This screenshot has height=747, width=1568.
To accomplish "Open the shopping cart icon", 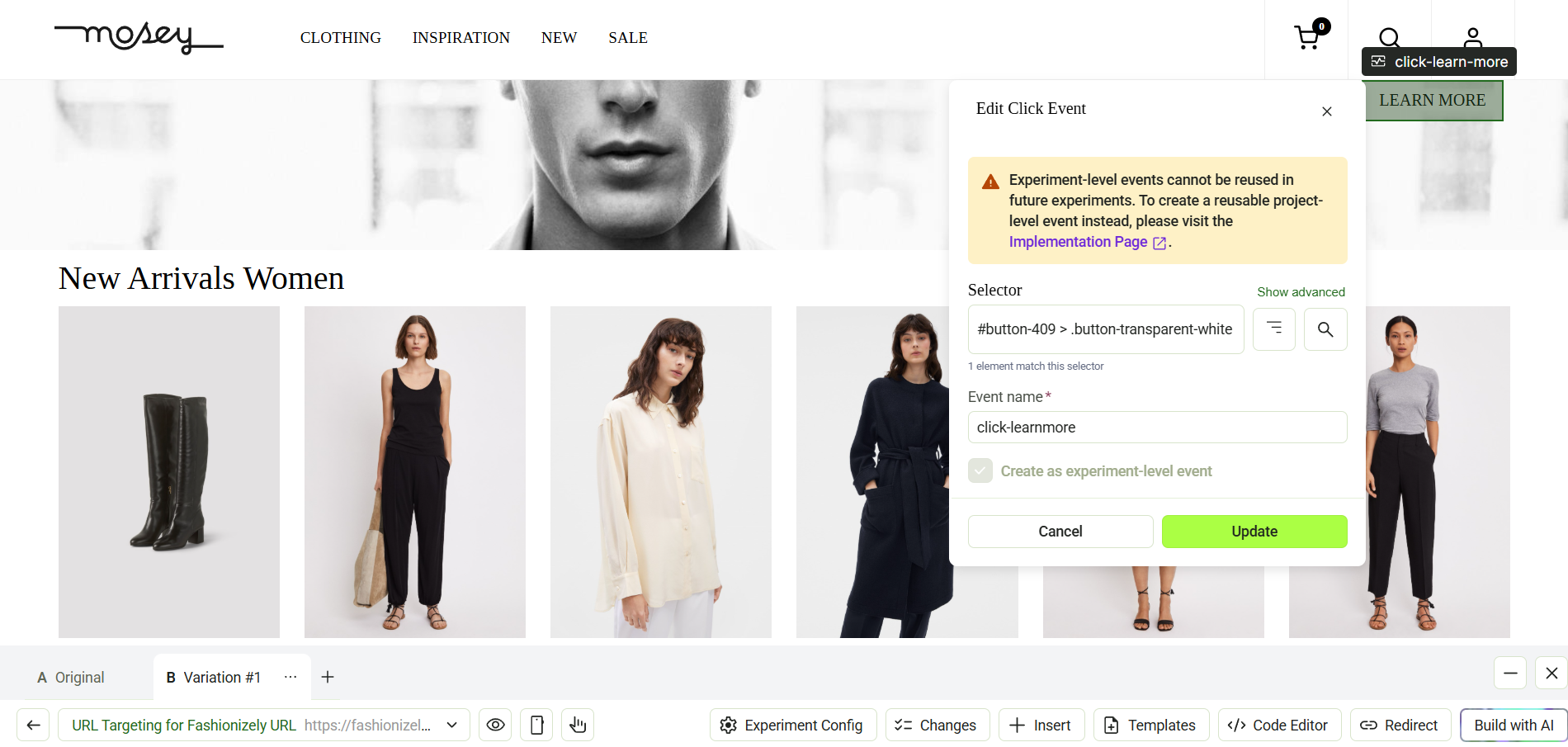I will 1307,37.
